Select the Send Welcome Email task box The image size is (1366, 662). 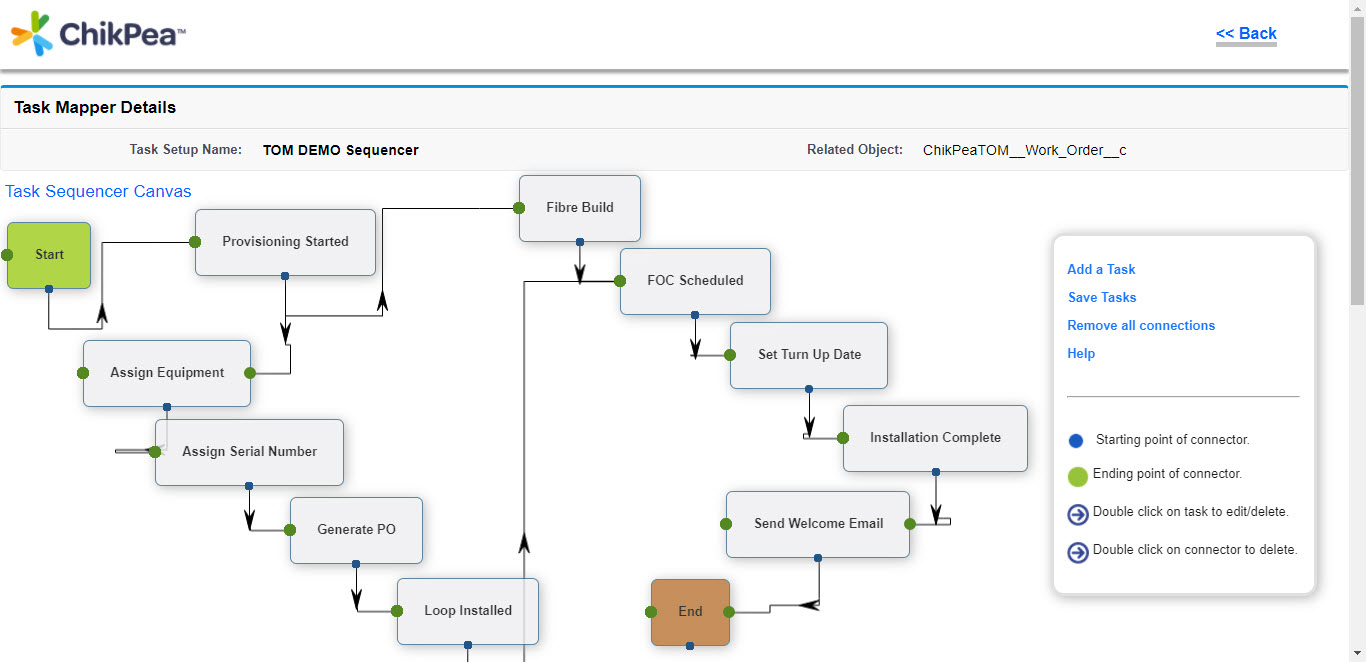[x=817, y=523]
